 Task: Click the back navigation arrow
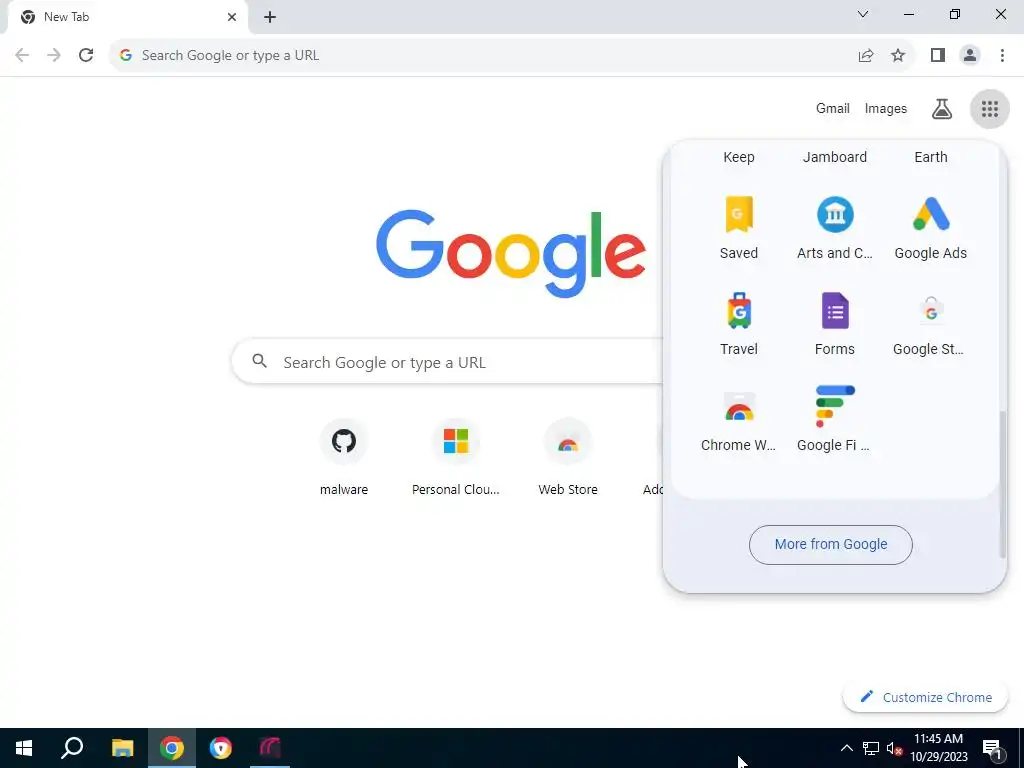22,56
